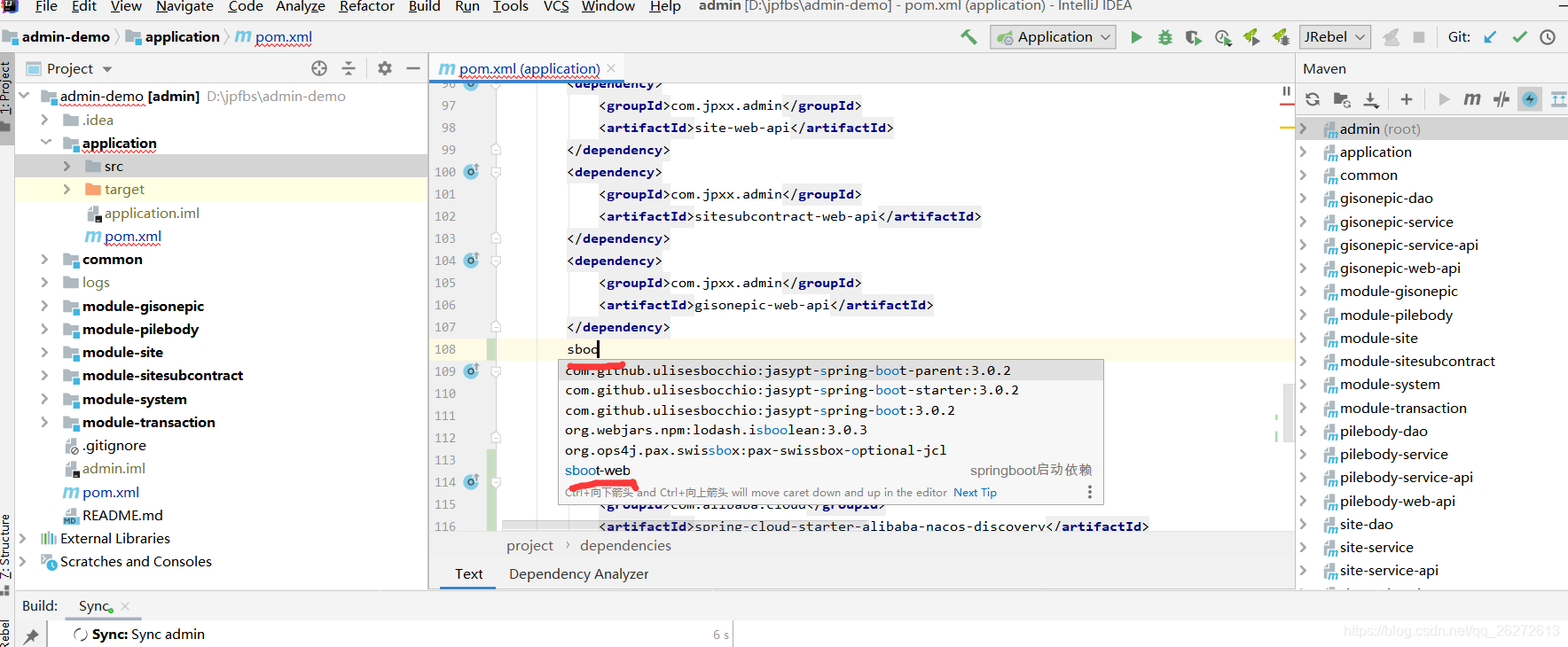This screenshot has height=647, width=1568.
Task: Open completion popup more options
Action: (1090, 492)
